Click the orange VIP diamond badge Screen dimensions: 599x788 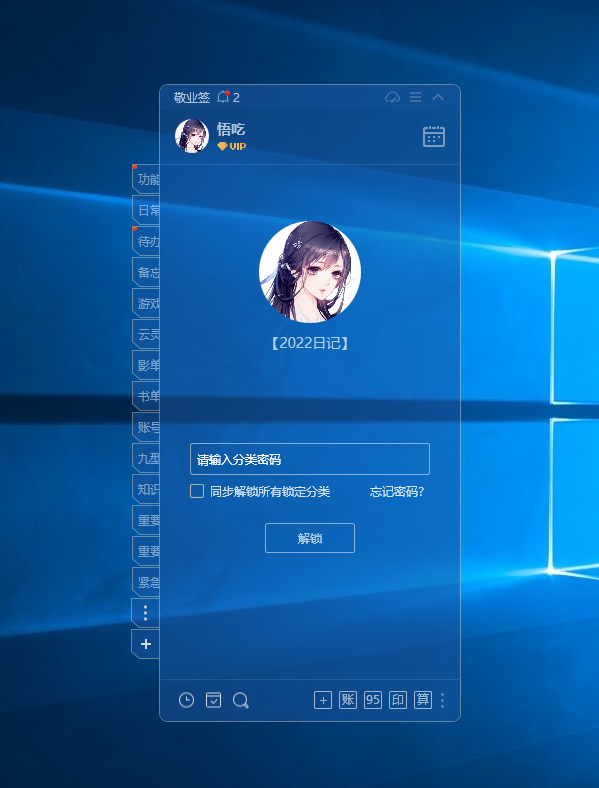pyautogui.click(x=232, y=146)
